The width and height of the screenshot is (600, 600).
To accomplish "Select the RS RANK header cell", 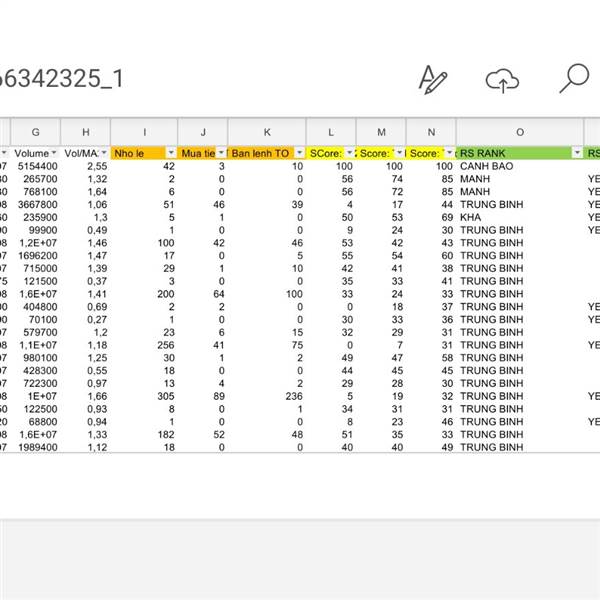I will click(520, 153).
